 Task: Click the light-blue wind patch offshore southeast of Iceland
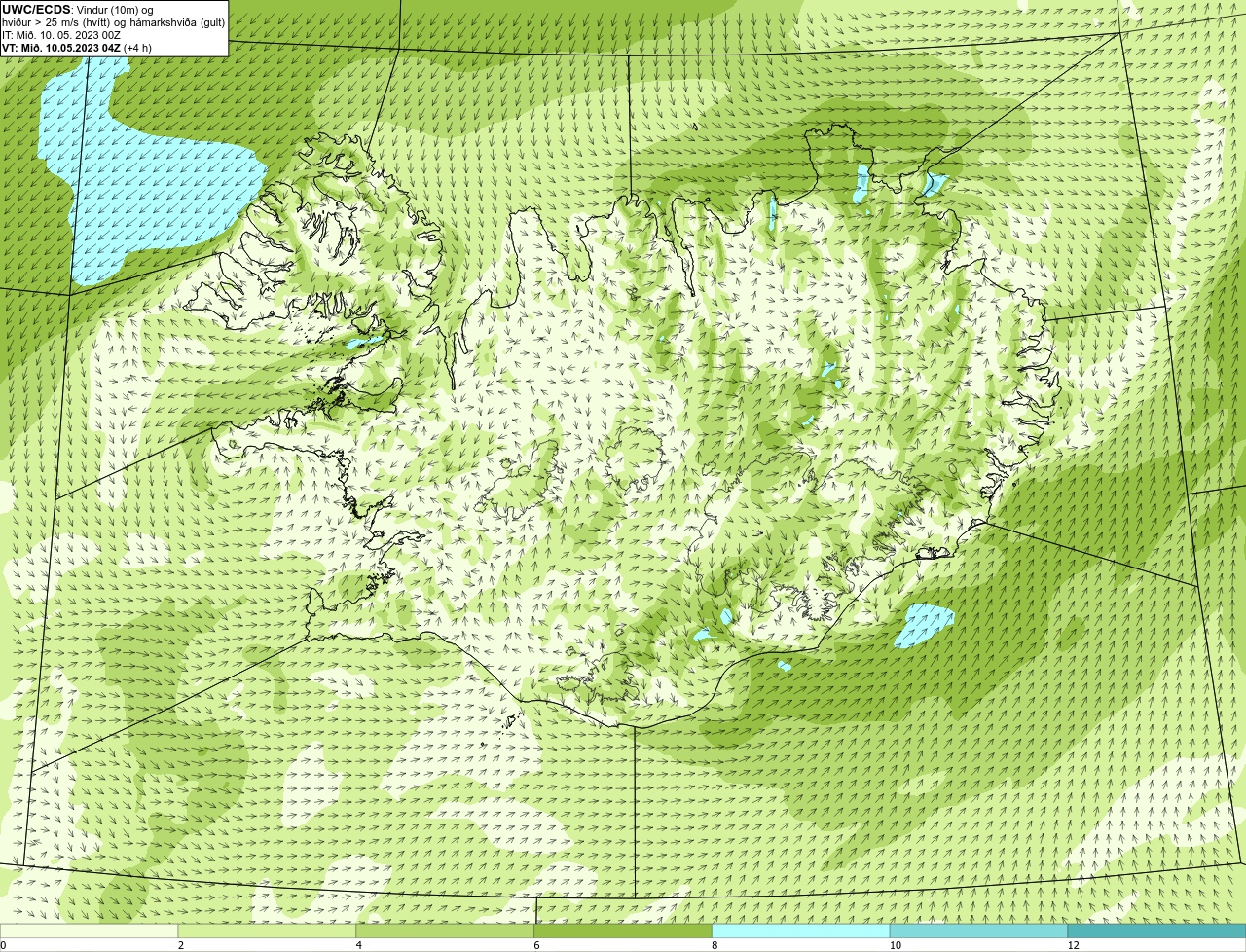(x=924, y=624)
